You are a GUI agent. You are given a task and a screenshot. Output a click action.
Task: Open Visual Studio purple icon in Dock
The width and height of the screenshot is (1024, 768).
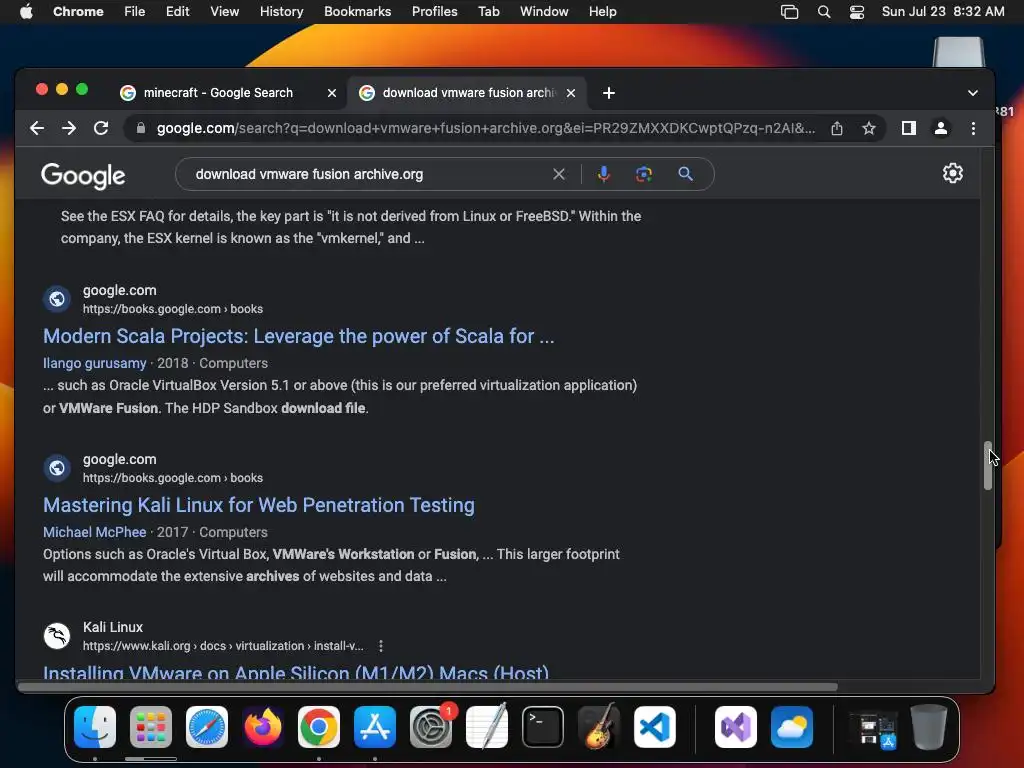736,727
